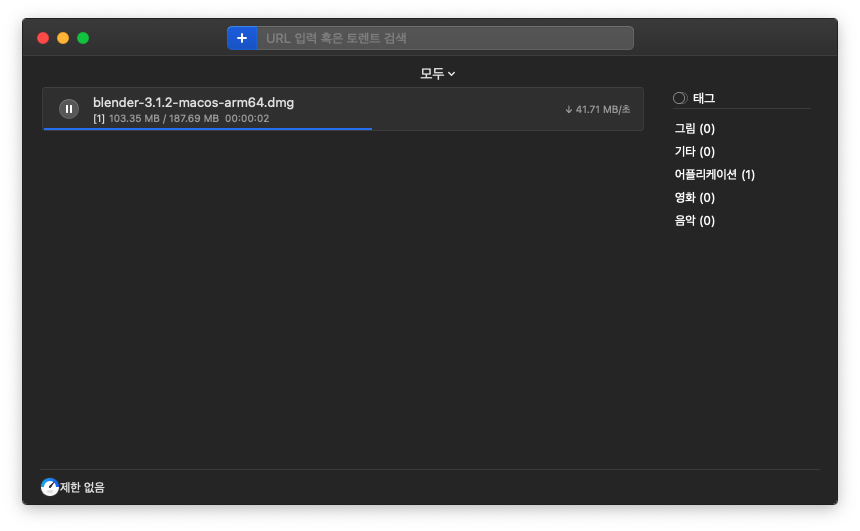Filter by 어플리케이션 (1) tag
860x531 pixels.
715,174
